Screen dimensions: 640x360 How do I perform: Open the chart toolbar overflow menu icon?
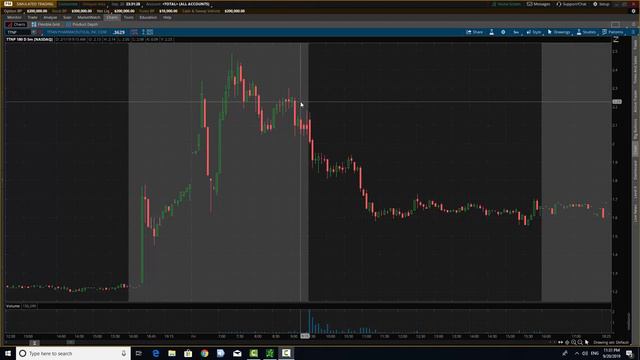pyautogui.click(x=633, y=32)
